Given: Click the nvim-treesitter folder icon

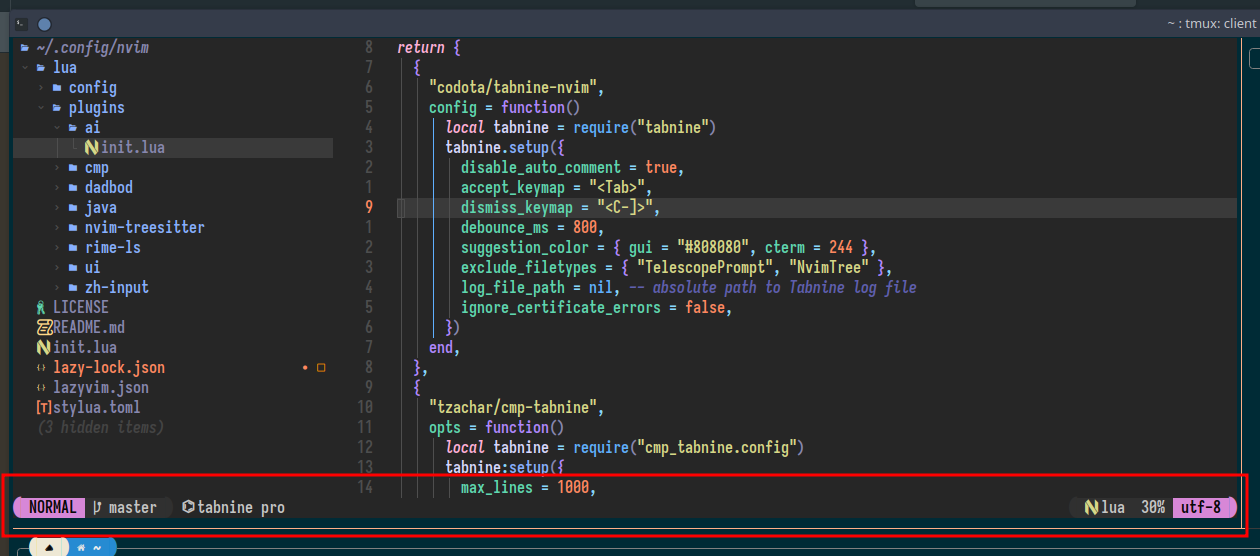Looking at the screenshot, I should [73, 227].
